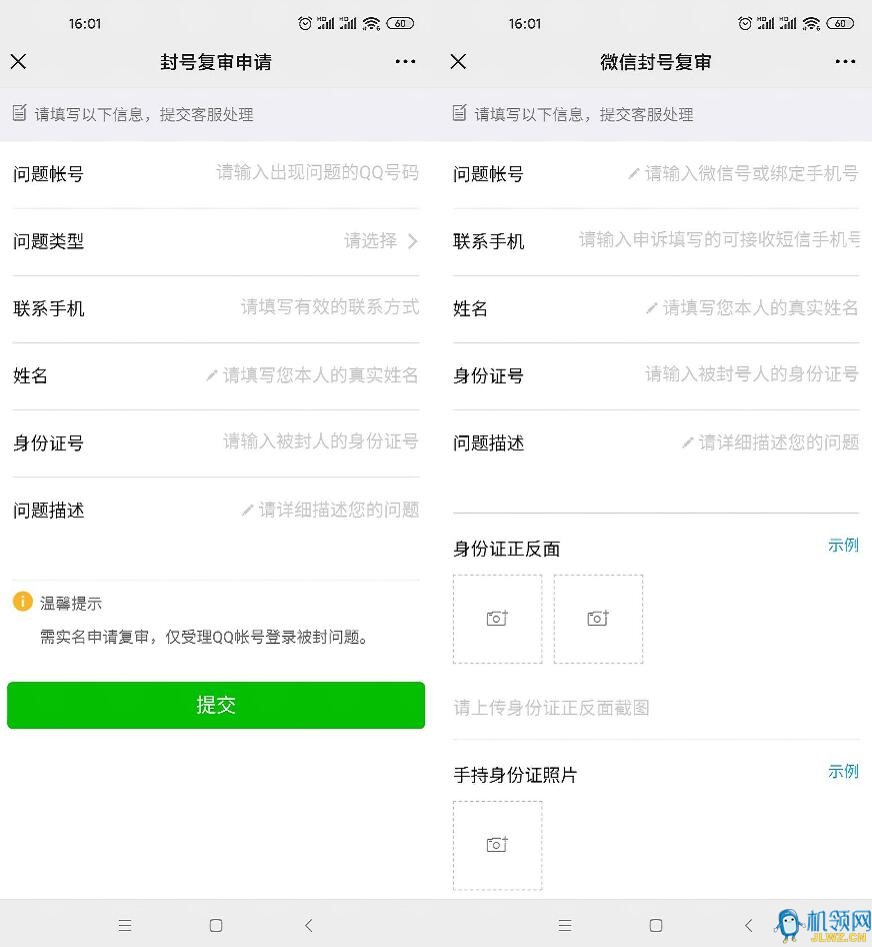Tap the Wi-Fi icon in left status bar
The image size is (872, 947).
pyautogui.click(x=371, y=23)
